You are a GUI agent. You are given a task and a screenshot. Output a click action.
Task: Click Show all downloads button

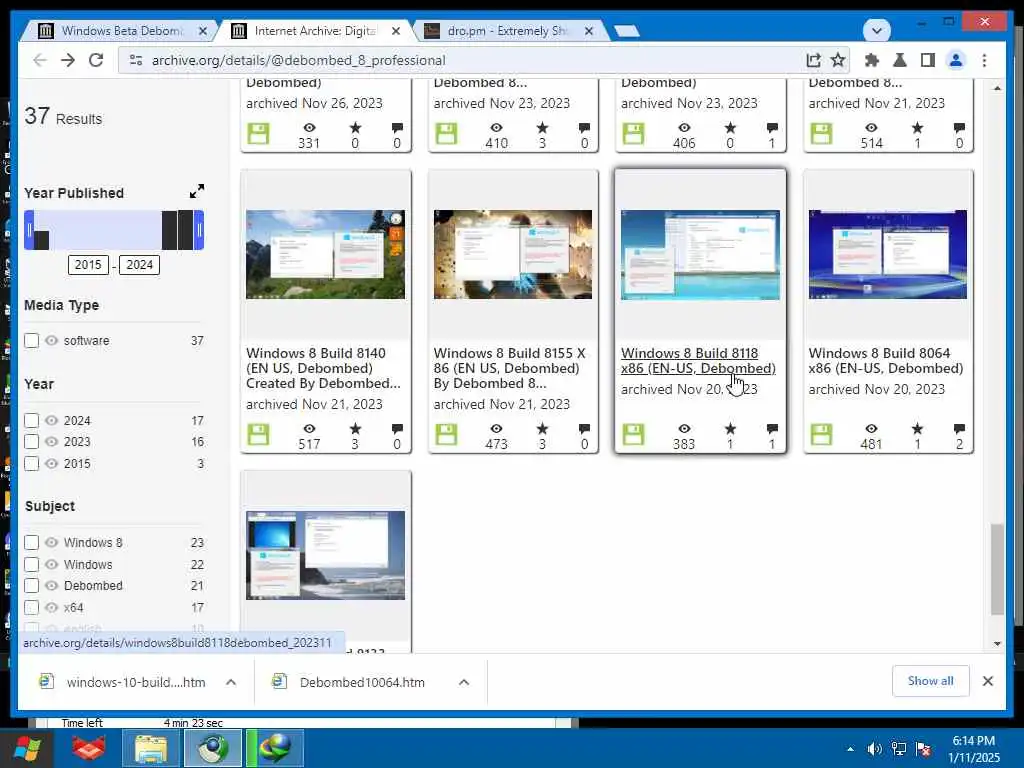930,680
